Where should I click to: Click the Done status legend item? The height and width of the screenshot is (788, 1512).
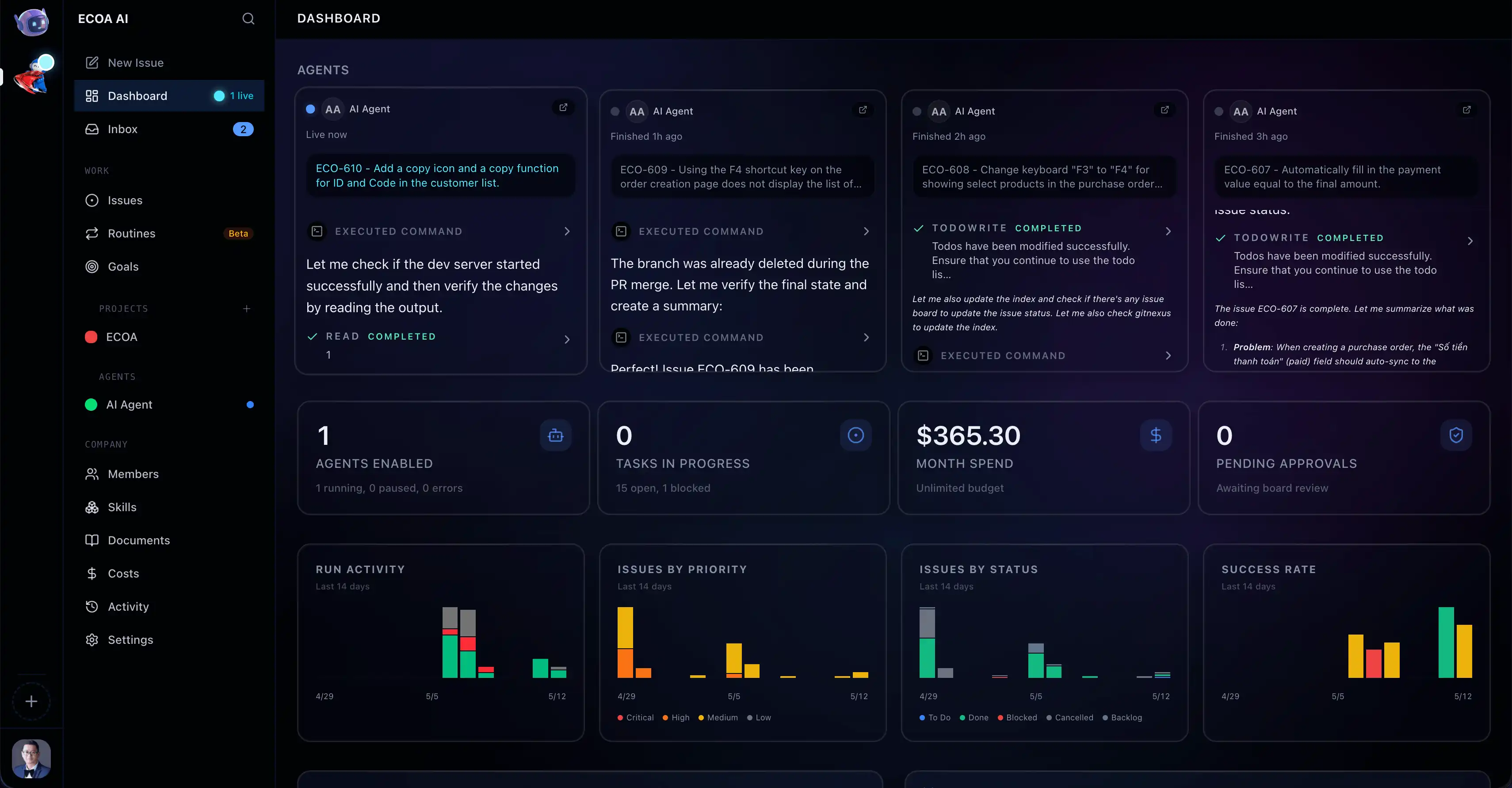pos(974,718)
